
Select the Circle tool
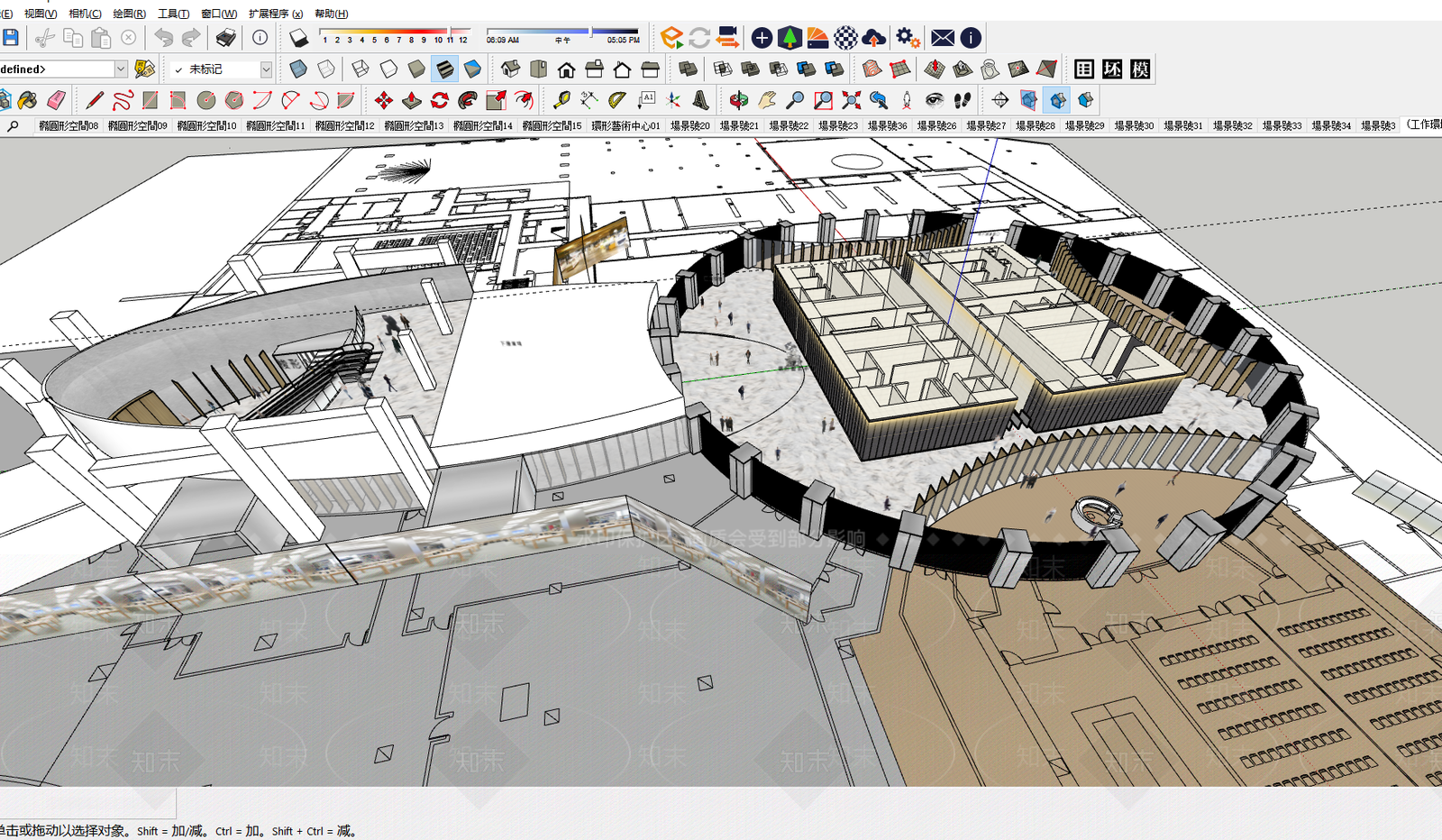click(206, 100)
